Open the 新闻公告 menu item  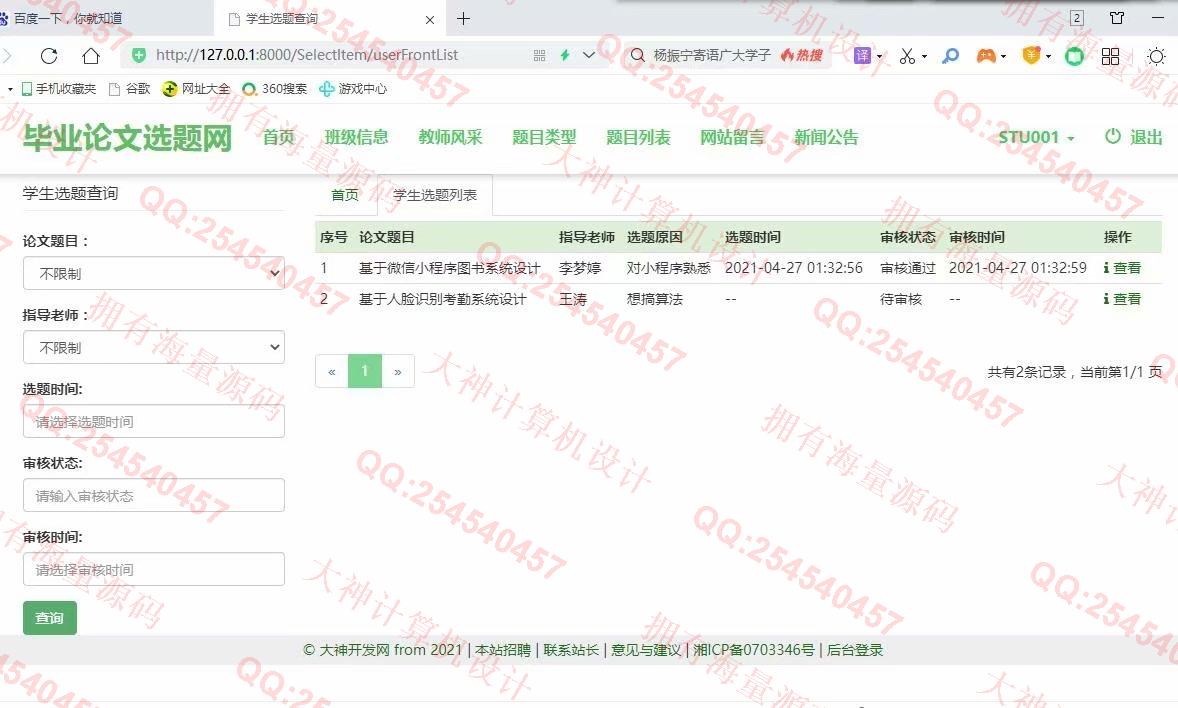[x=826, y=138]
